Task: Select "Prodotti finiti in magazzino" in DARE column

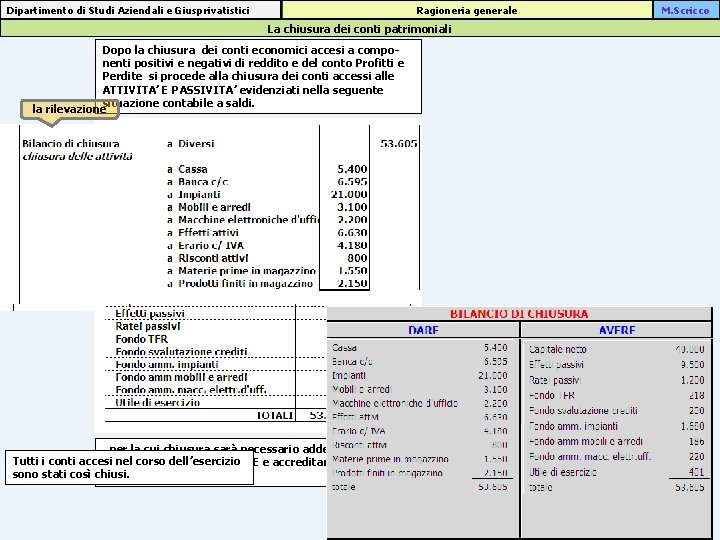Action: click(387, 473)
